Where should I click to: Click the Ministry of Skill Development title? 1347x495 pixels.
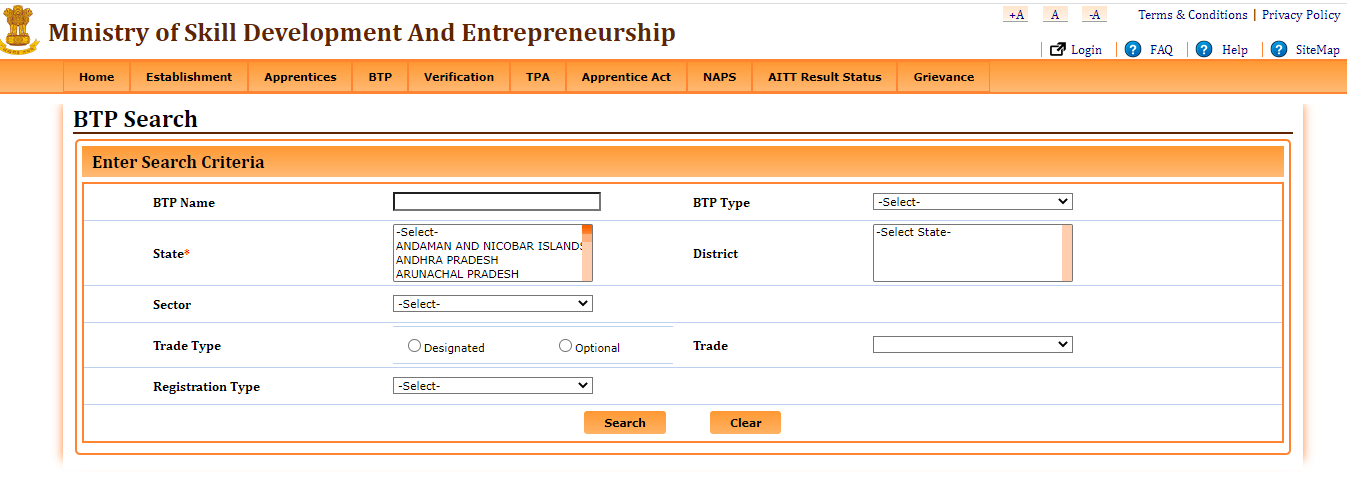[362, 32]
